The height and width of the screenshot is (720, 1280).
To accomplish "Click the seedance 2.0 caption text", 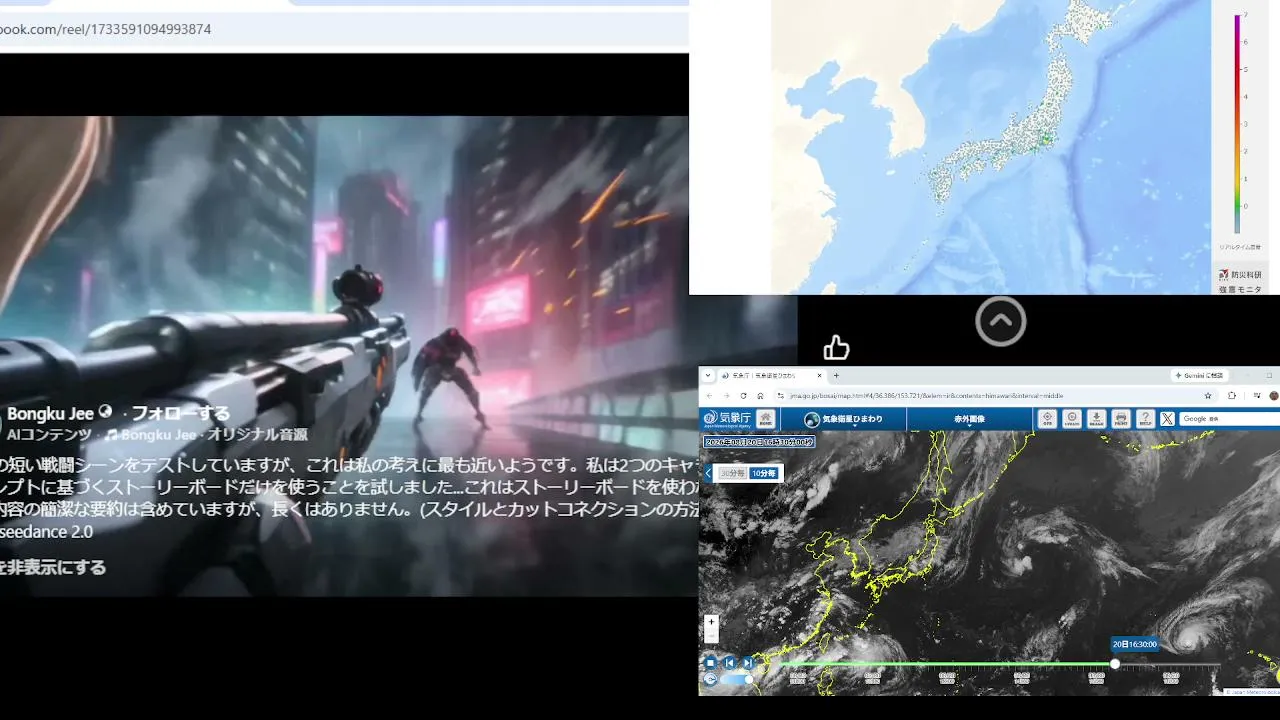I will (46, 532).
